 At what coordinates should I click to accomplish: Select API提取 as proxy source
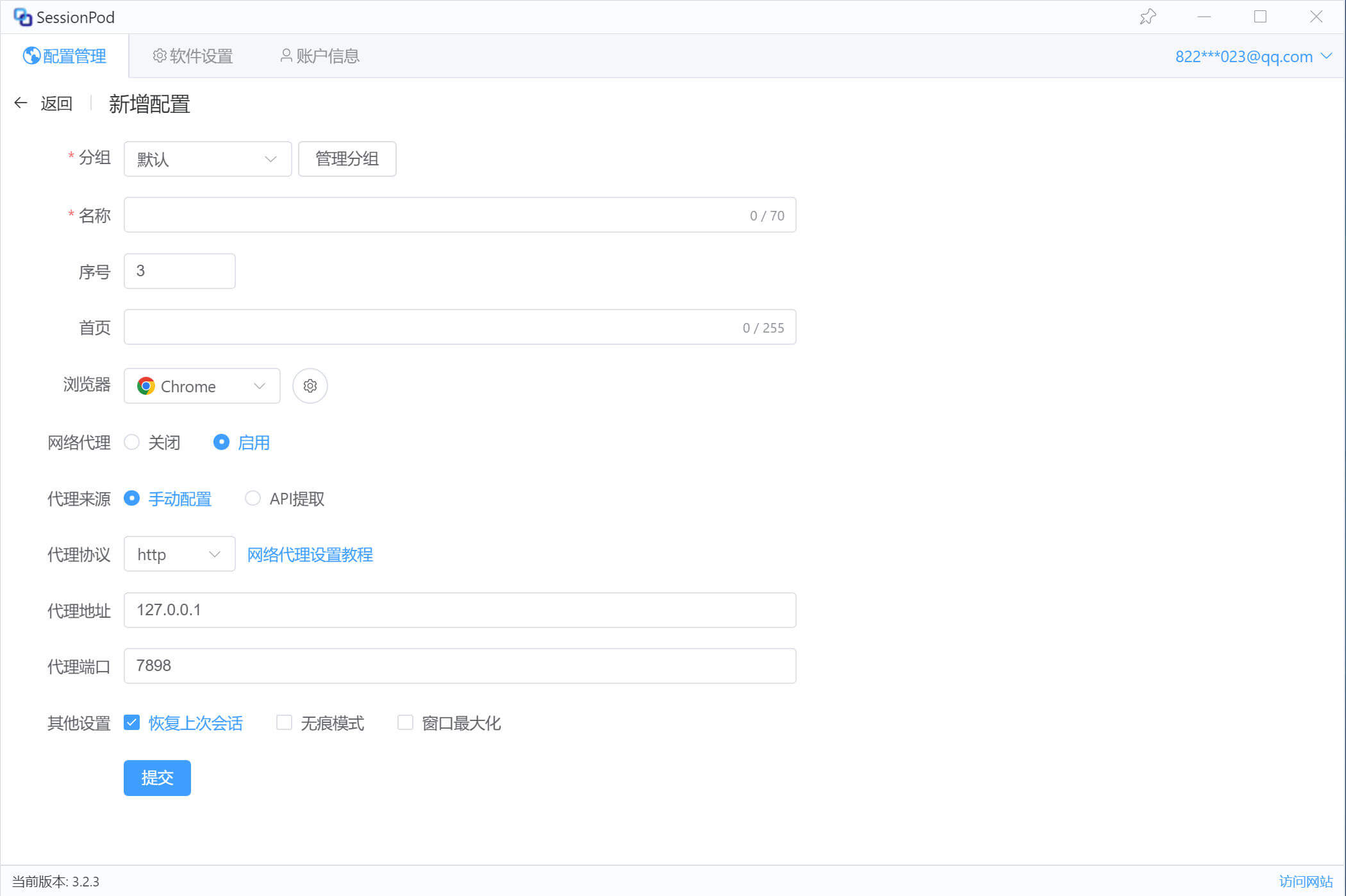[253, 498]
